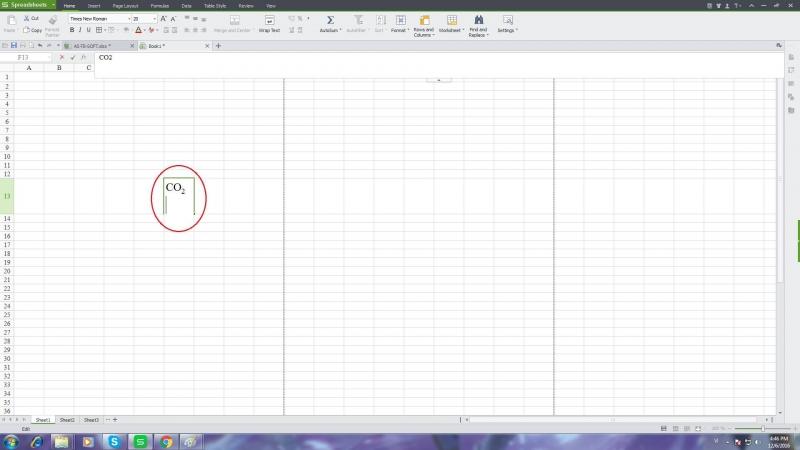Switch to the Book1 document tab
The image size is (800, 450).
pyautogui.click(x=155, y=46)
